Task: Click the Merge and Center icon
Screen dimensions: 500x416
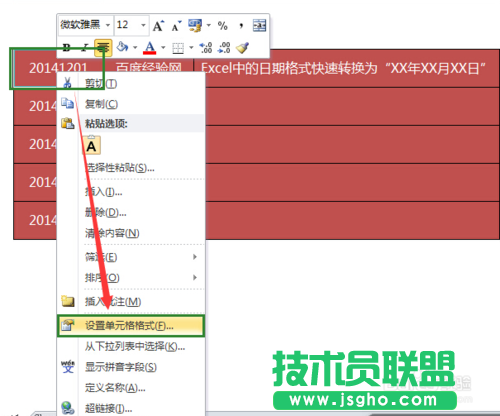Action: pos(259,26)
